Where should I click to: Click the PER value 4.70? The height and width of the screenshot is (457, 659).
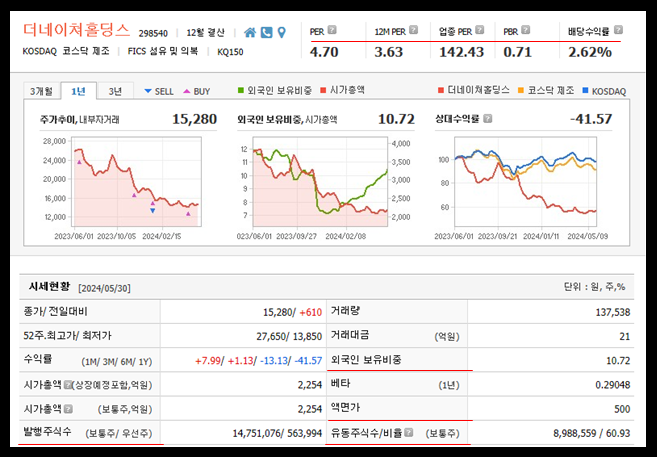click(324, 52)
